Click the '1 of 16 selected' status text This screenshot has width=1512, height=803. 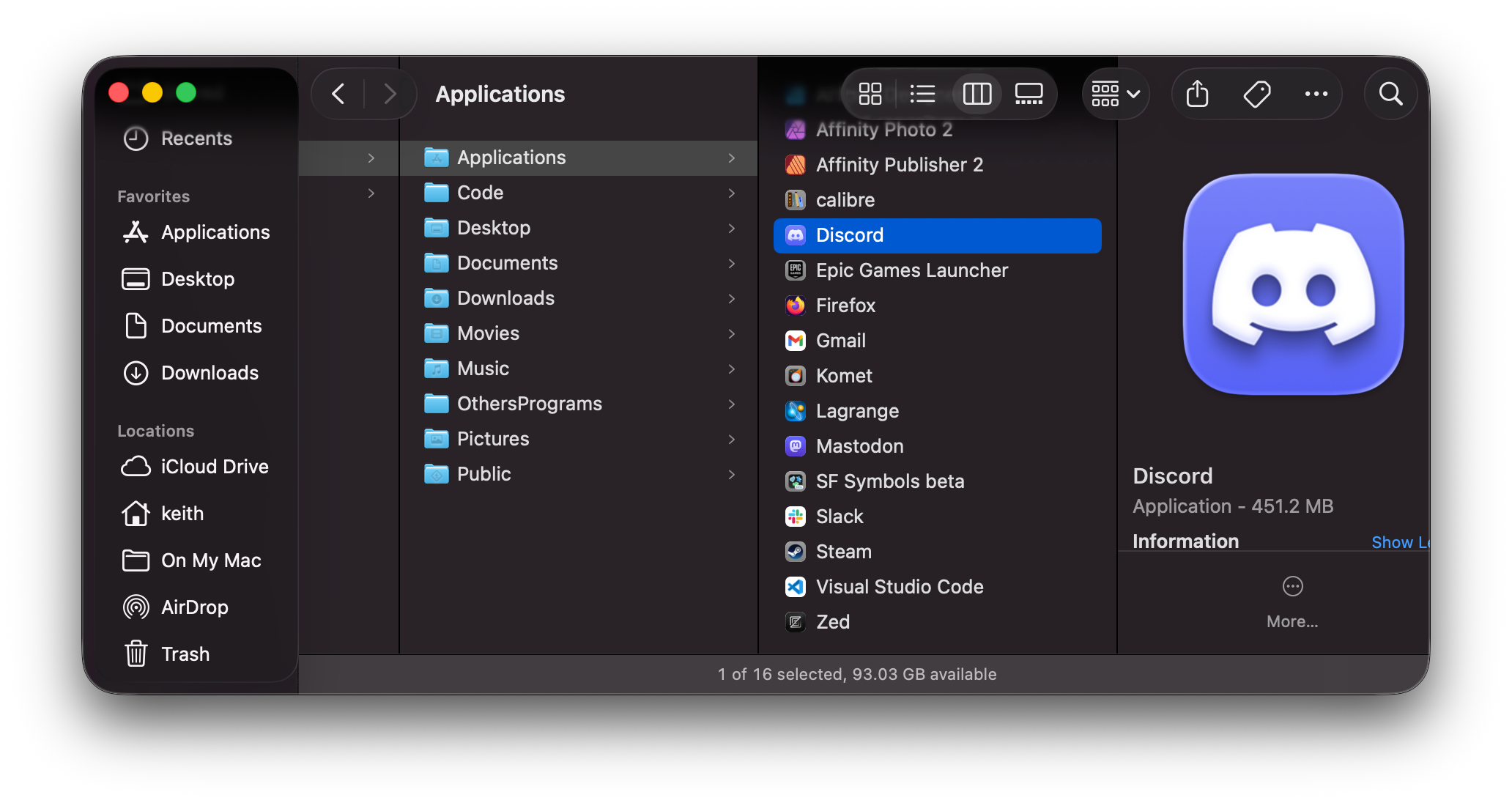(780, 674)
